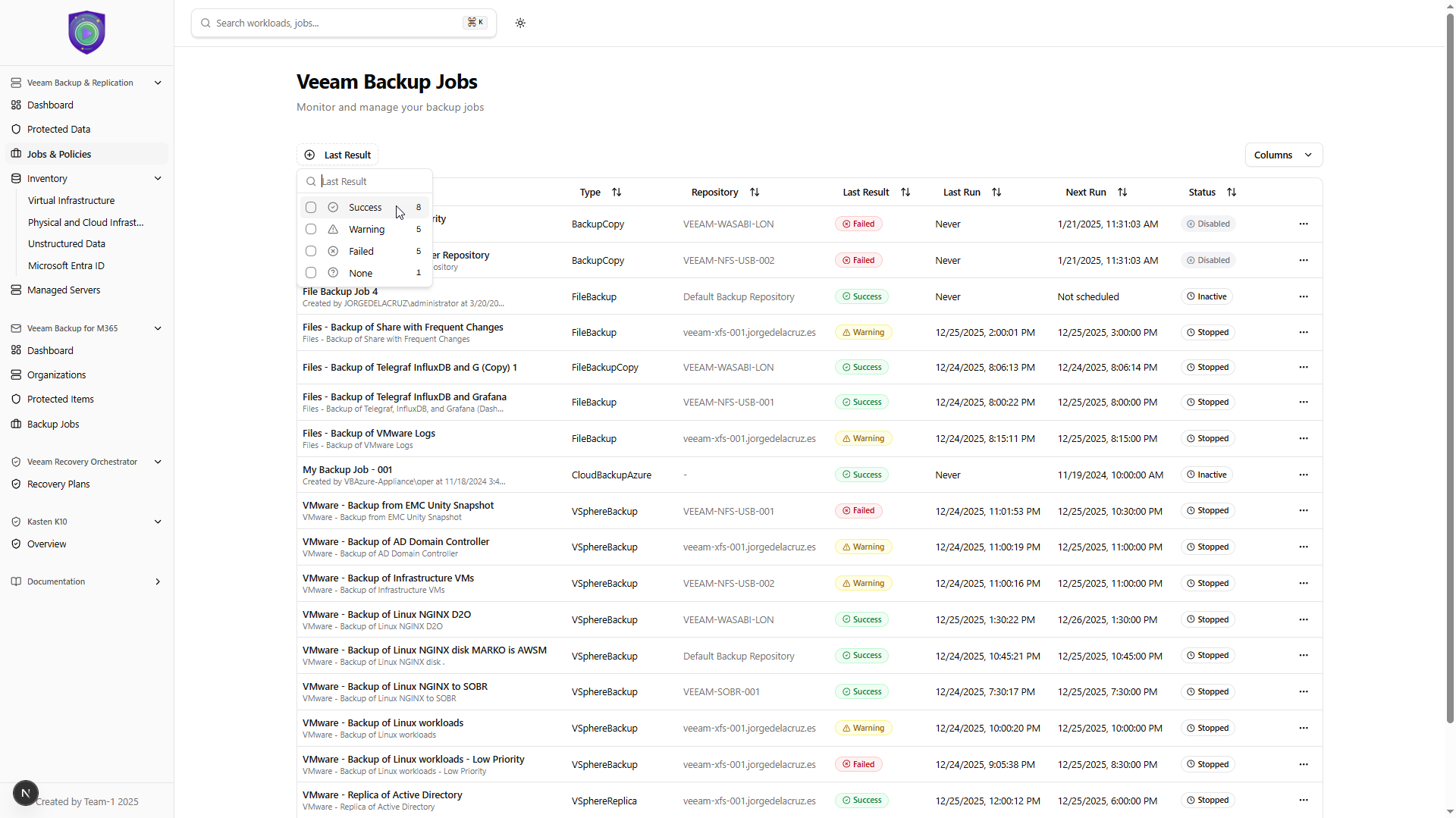
Task: Click the Last Result filter button
Action: (x=337, y=155)
